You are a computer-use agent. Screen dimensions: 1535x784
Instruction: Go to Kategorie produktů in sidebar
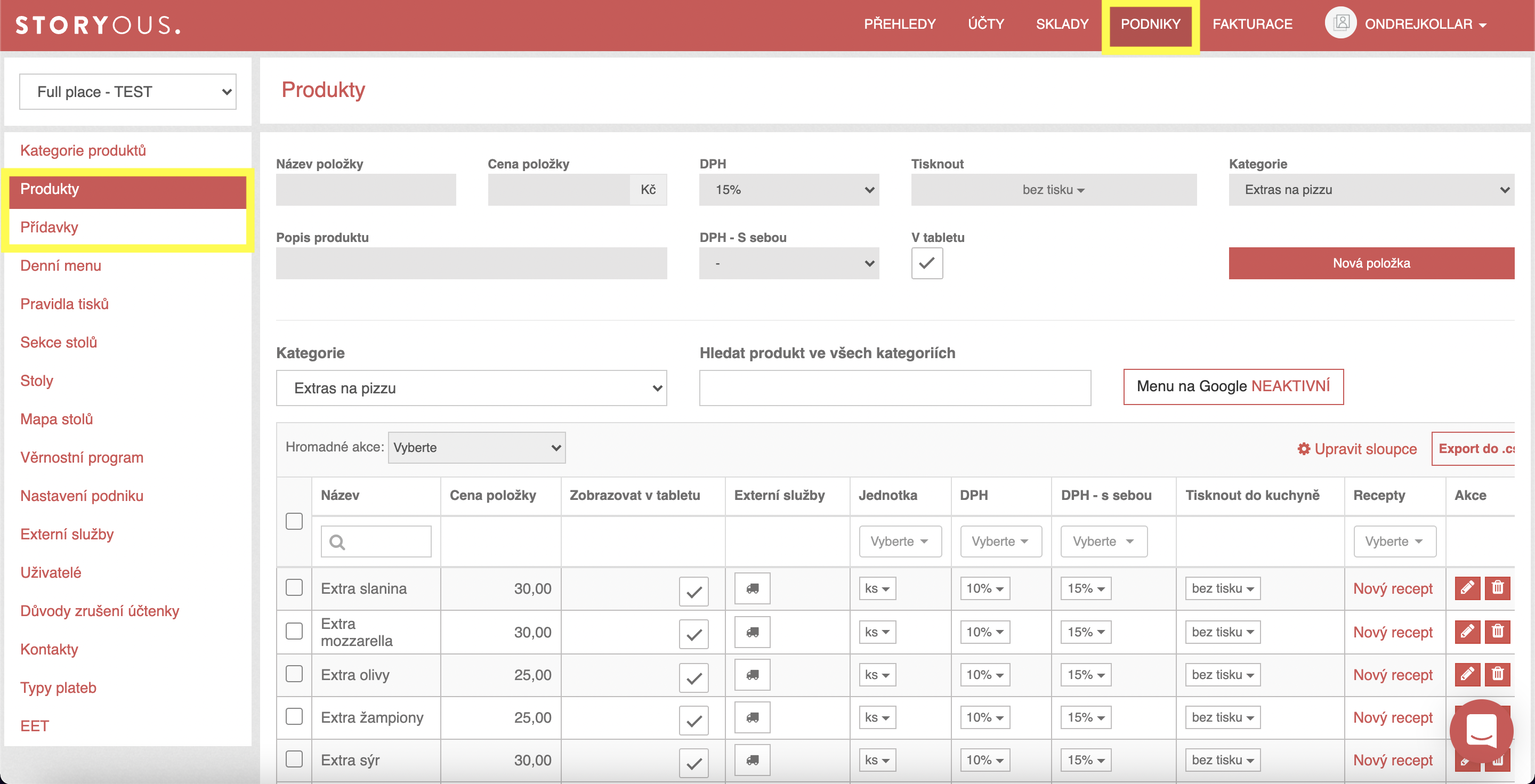[83, 150]
